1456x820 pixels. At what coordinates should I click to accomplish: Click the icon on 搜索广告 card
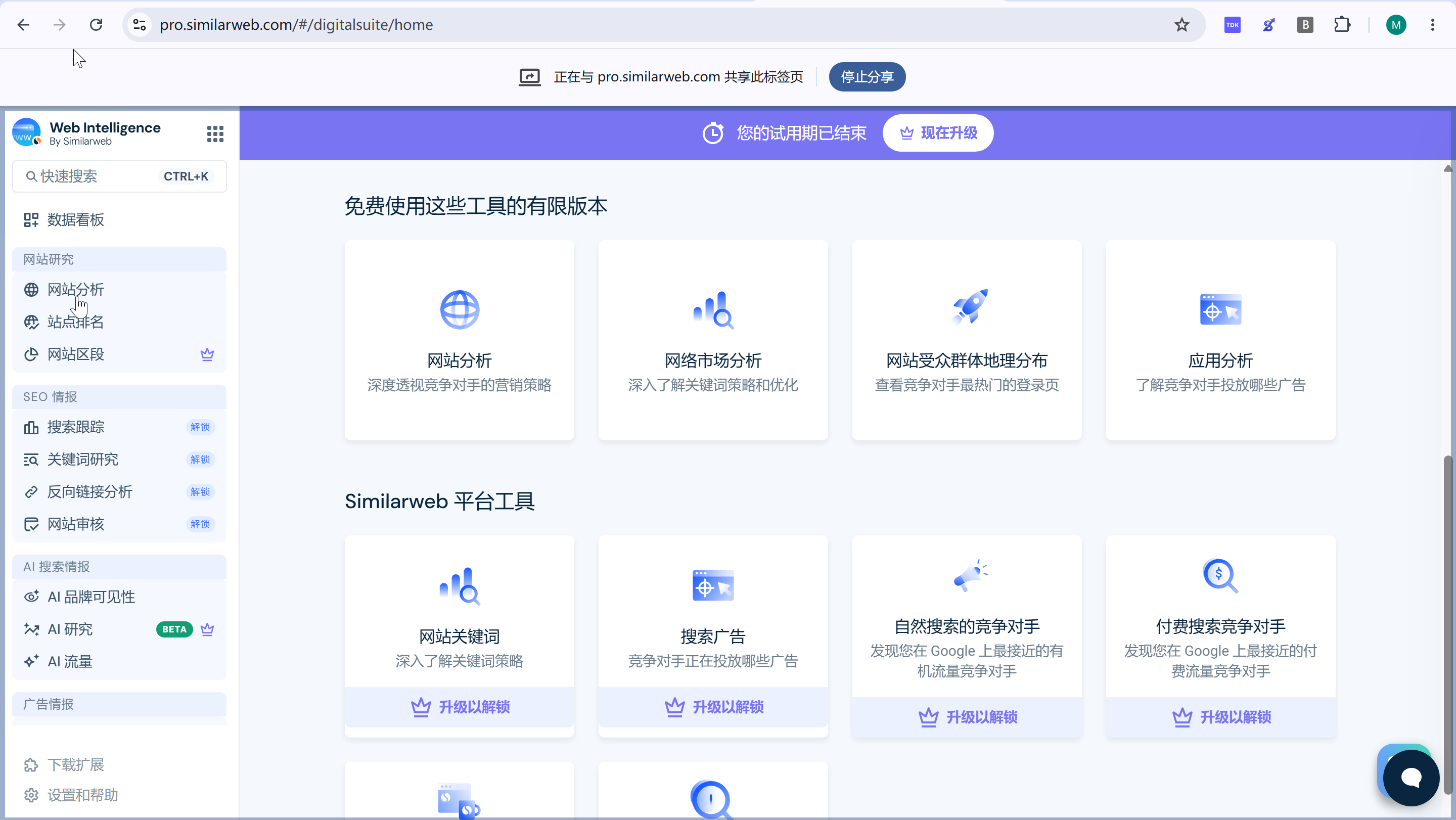pos(713,585)
